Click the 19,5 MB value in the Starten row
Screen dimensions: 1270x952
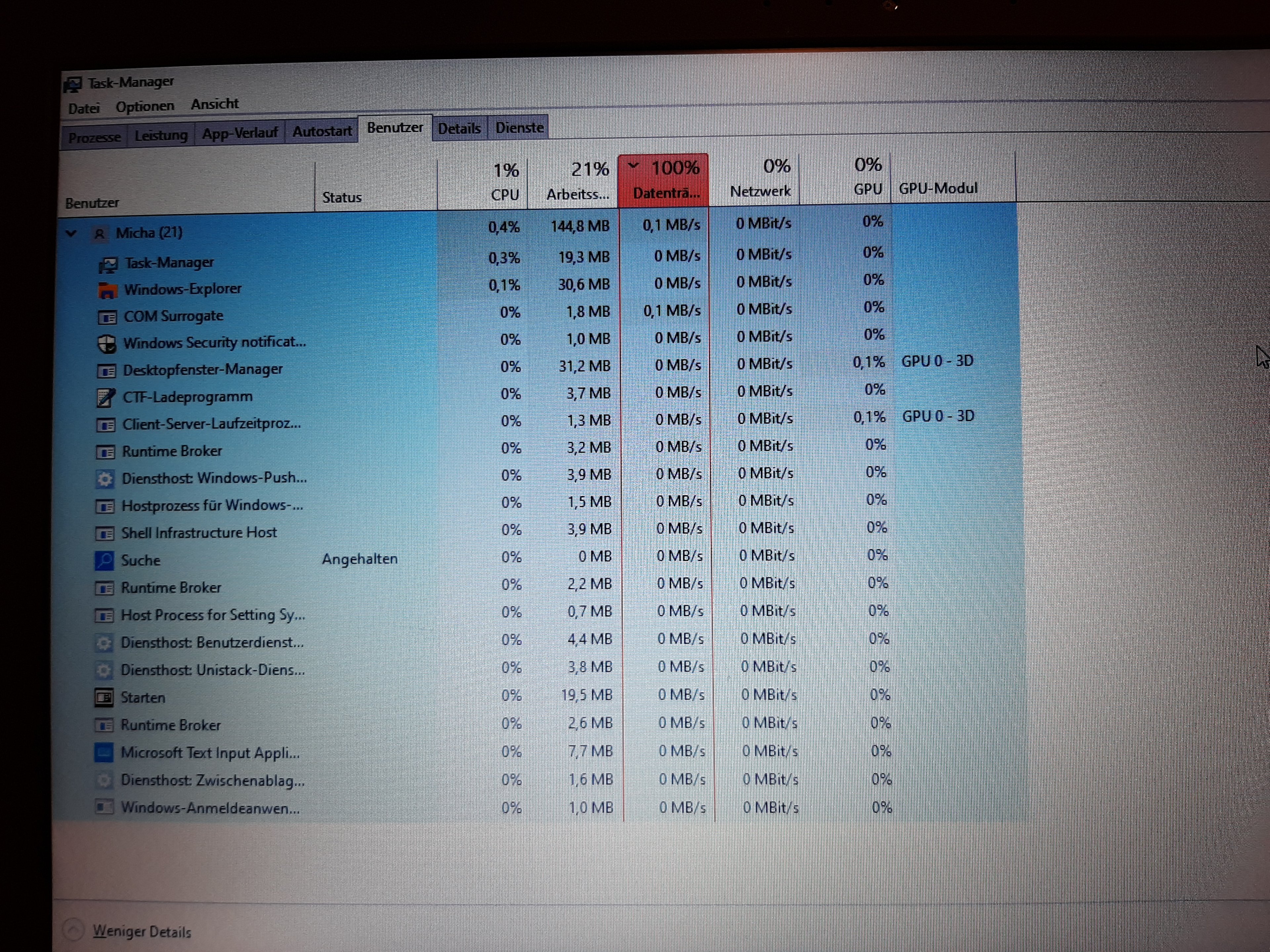click(x=587, y=695)
